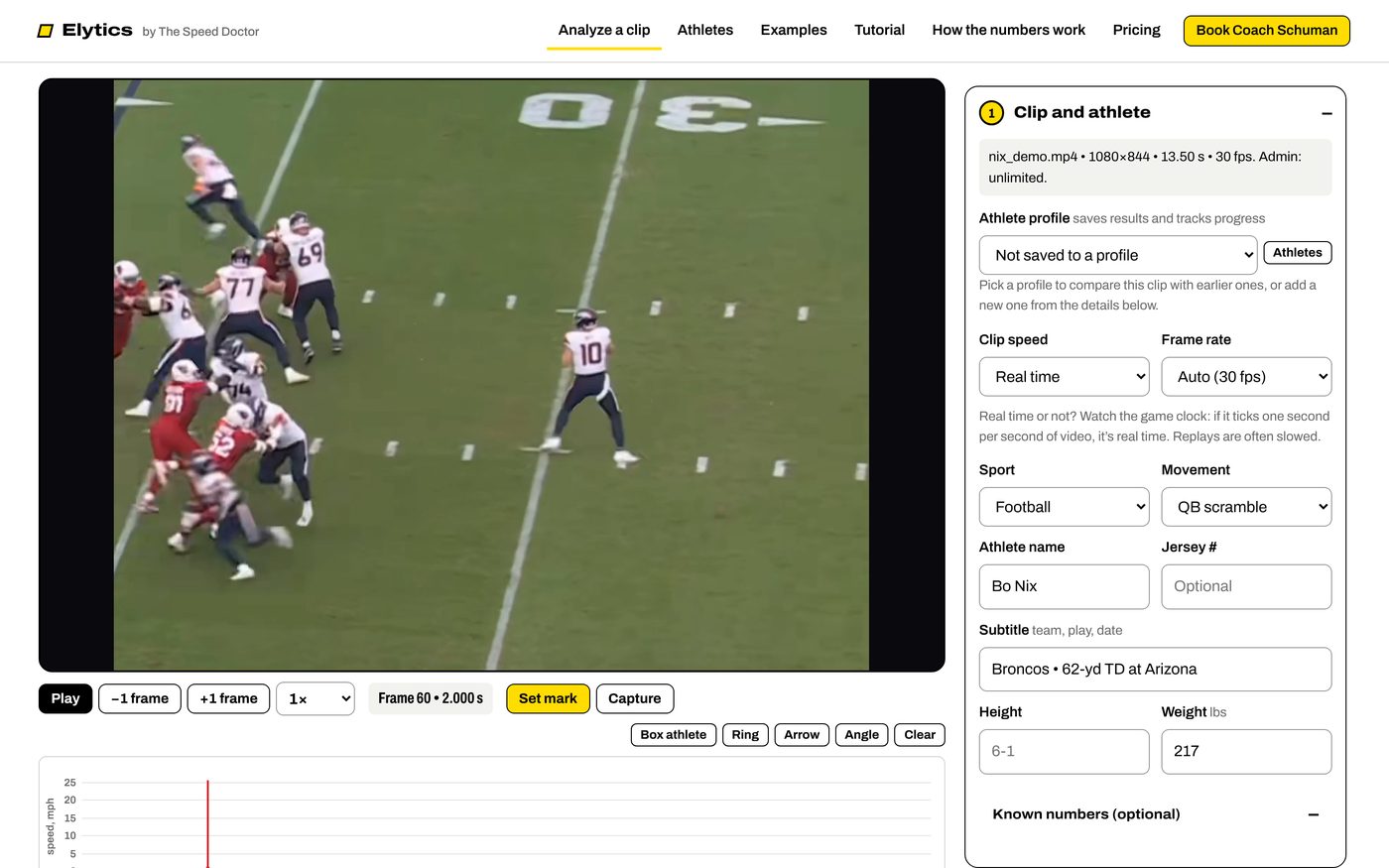Play the video clip
This screenshot has width=1389, height=868.
tap(65, 698)
